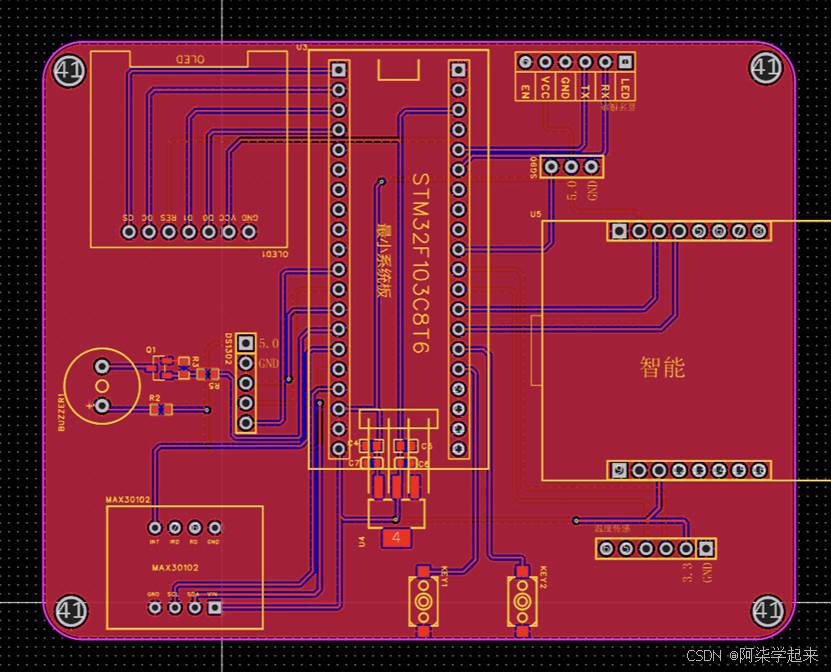831x672 pixels.
Task: Click the KEY1 button footprint
Action: [423, 601]
